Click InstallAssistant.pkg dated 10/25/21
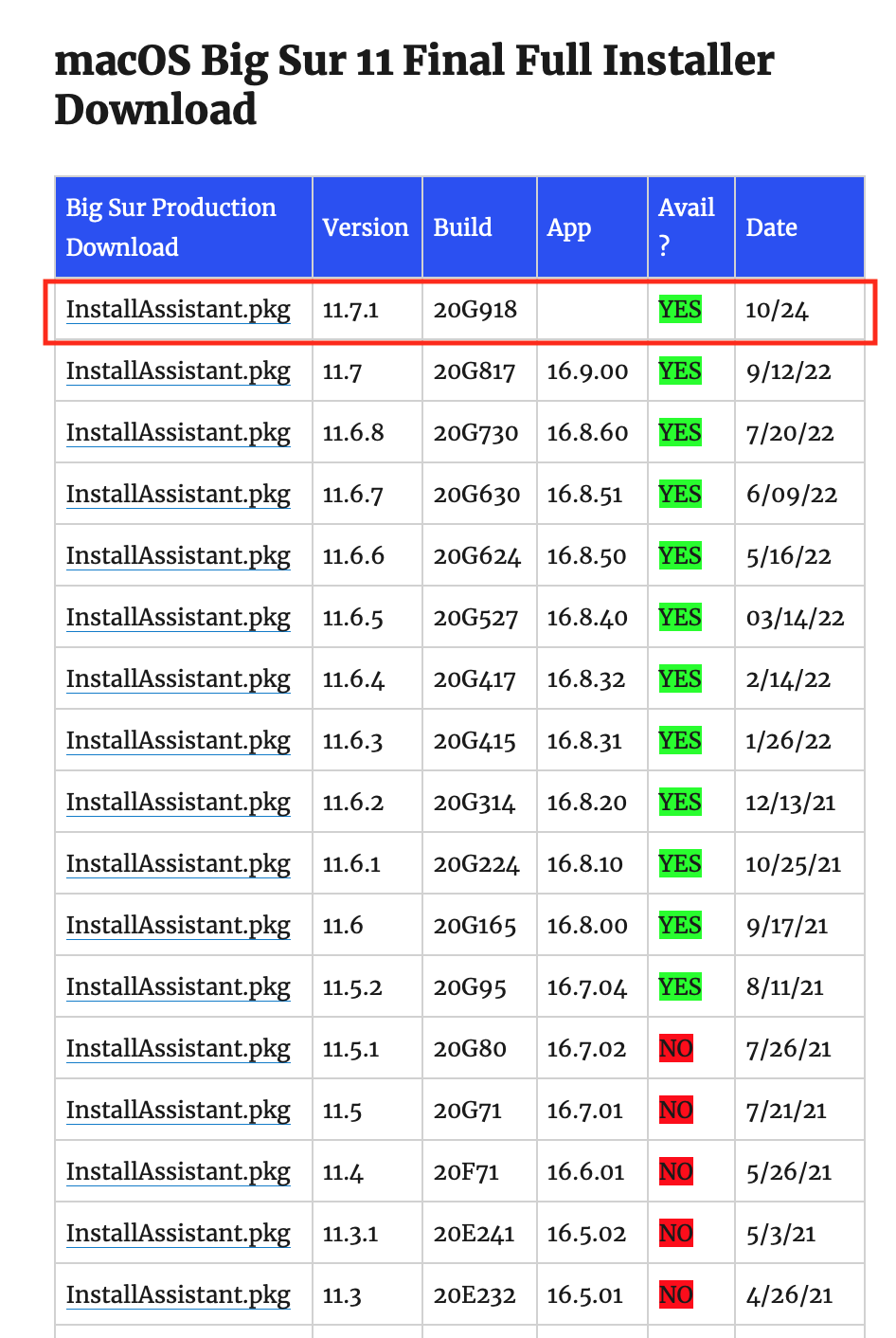 178,864
